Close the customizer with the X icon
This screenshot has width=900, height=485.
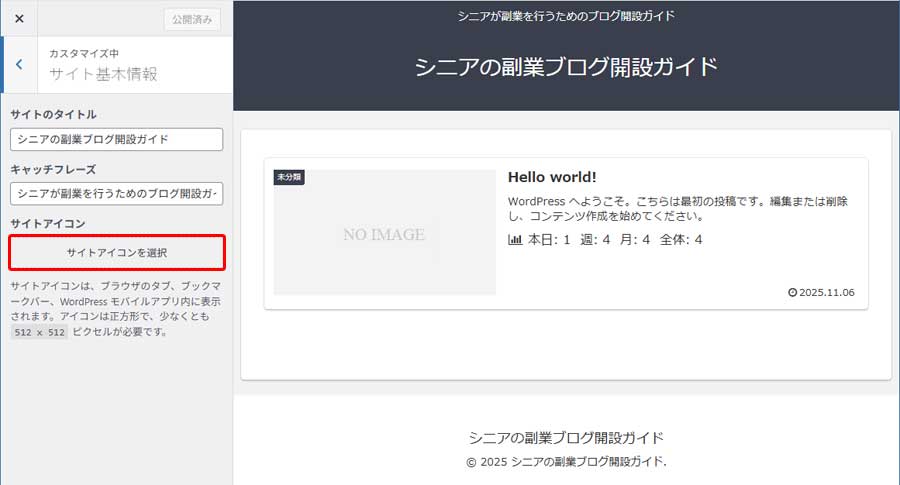[19, 18]
